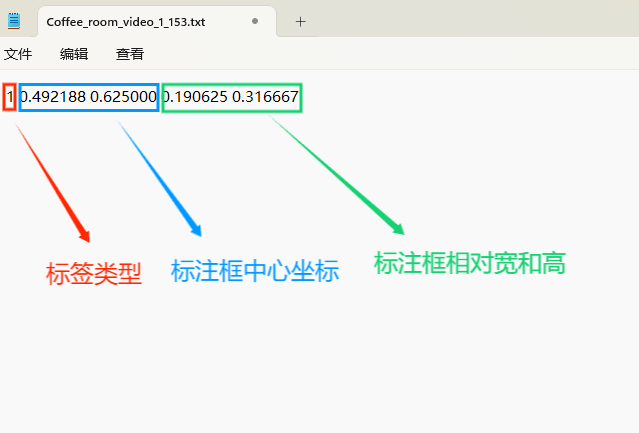Click the unsaved-changes dot on the tab
This screenshot has height=433, width=639.
point(255,21)
